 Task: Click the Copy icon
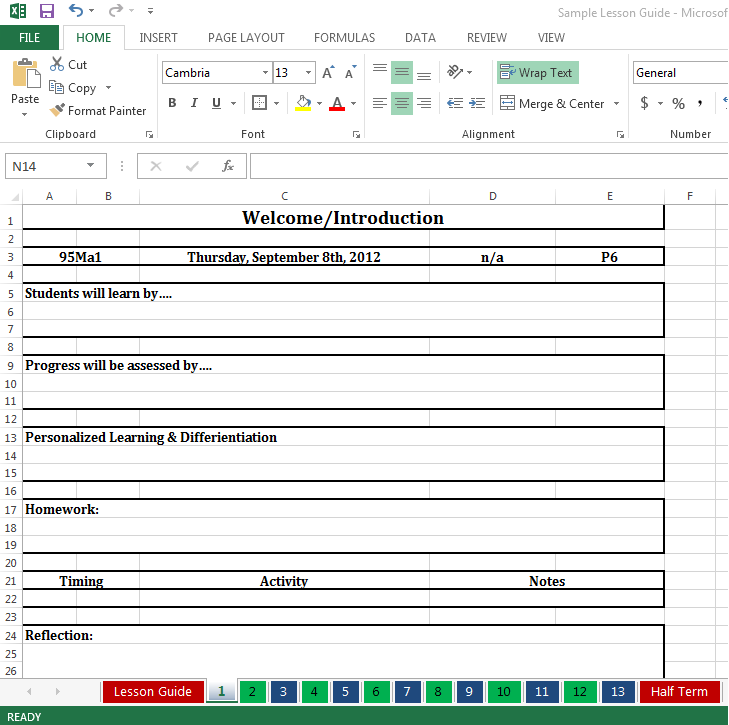[57, 87]
